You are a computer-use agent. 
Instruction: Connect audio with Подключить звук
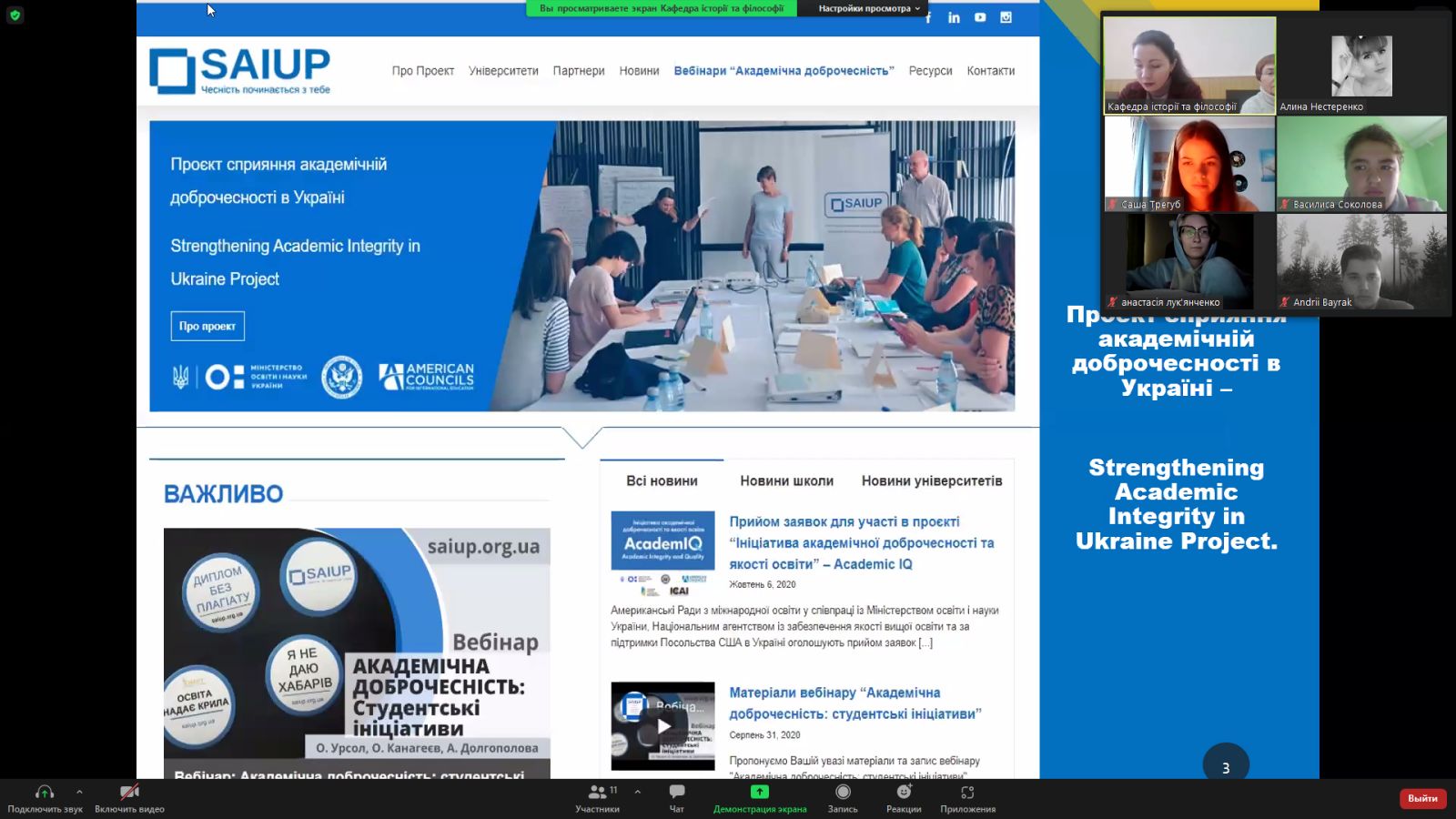point(45,793)
